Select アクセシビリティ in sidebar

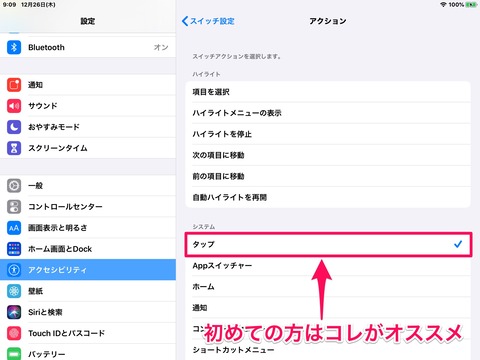click(x=88, y=270)
